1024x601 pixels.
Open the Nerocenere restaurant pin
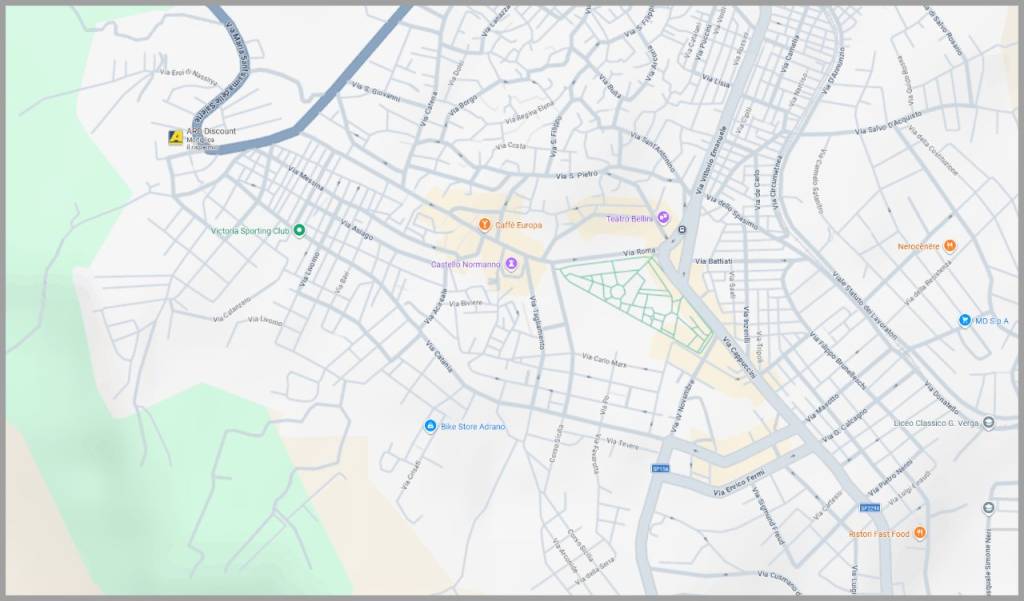950,246
